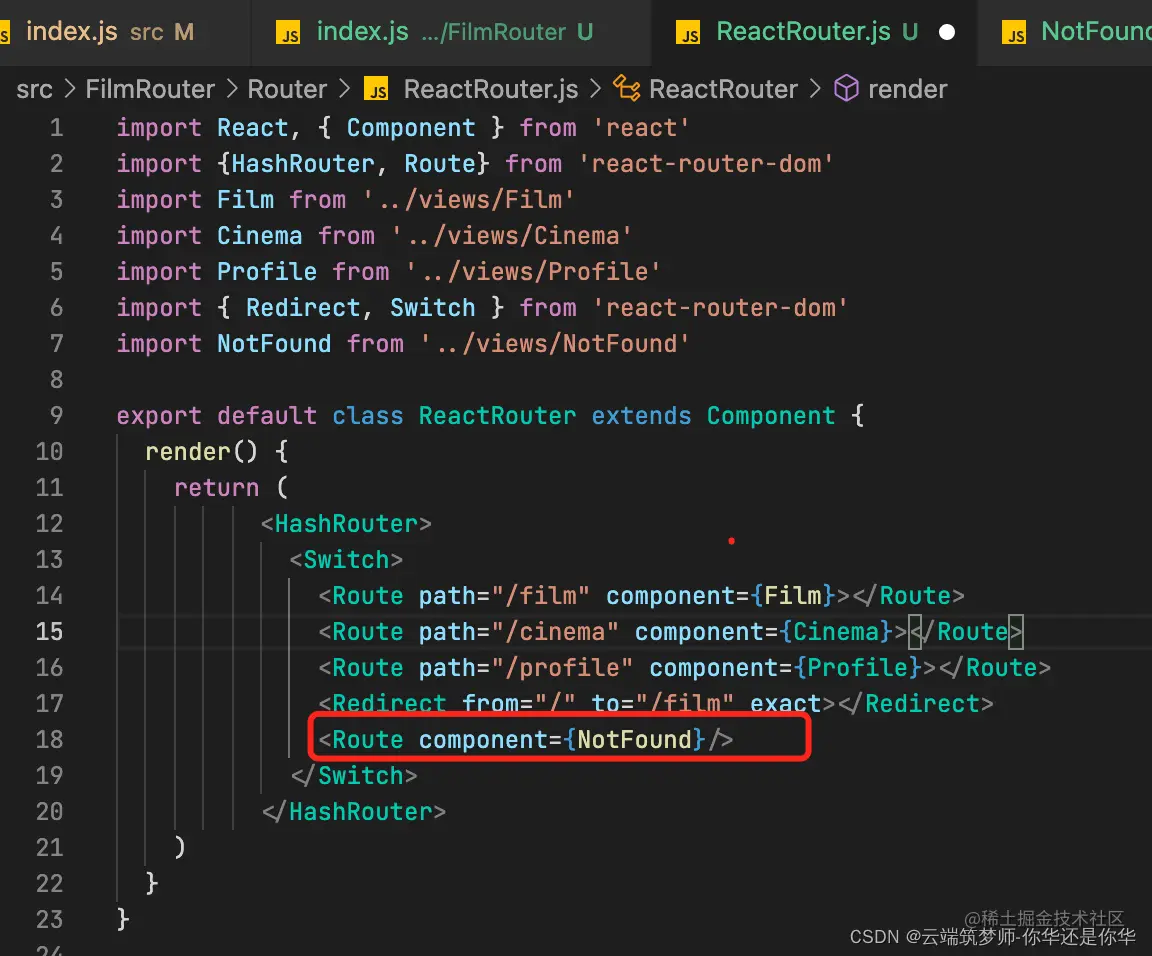Click 'Cinema' identifier on line 4

[x=259, y=236]
